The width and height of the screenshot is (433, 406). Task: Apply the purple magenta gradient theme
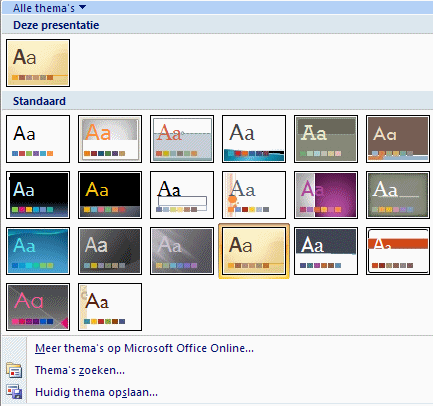[x=326, y=195]
